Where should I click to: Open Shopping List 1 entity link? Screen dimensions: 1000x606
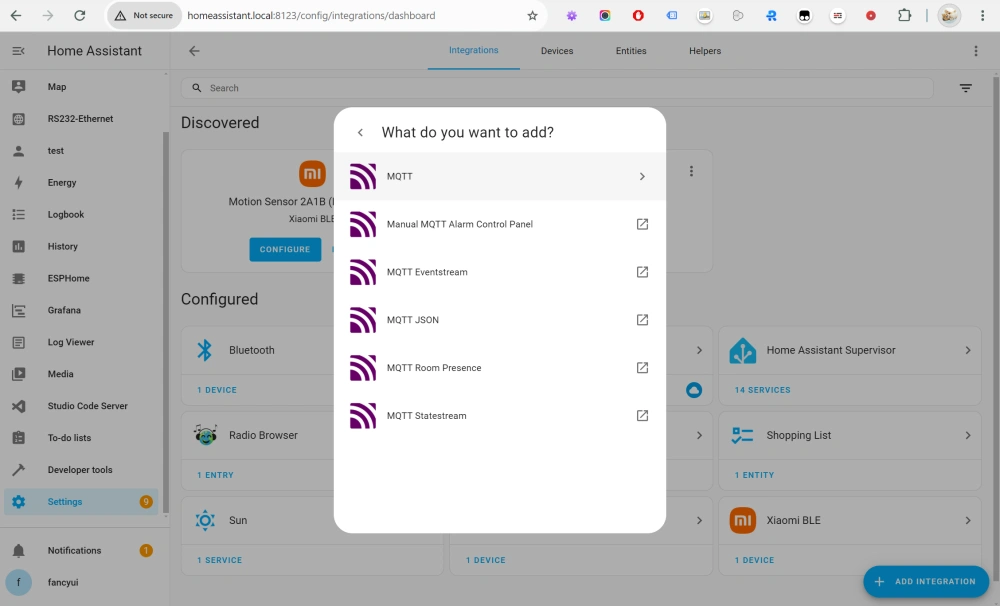[754, 475]
